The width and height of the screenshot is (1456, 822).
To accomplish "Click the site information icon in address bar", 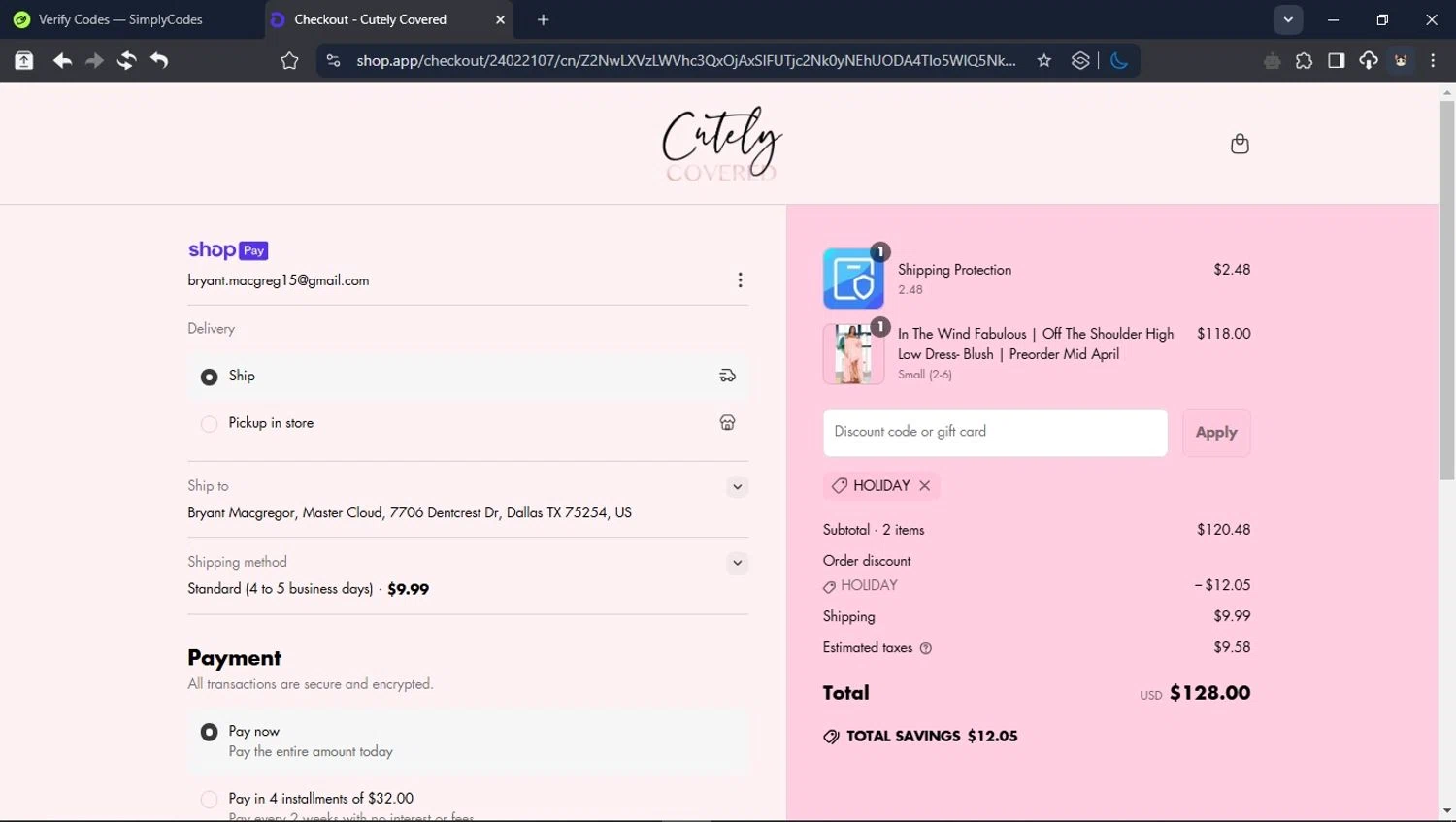I will pyautogui.click(x=333, y=60).
